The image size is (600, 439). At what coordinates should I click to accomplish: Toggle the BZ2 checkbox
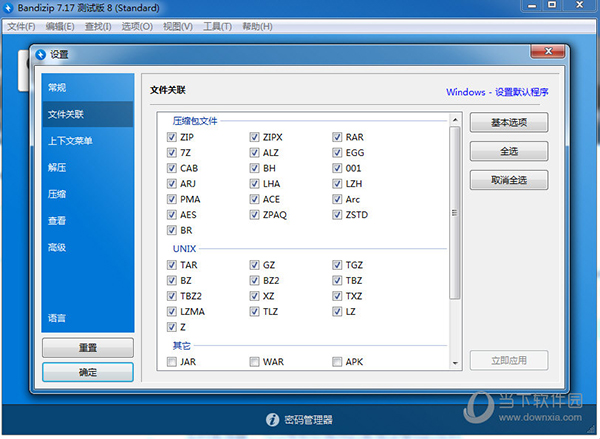[x=254, y=281]
